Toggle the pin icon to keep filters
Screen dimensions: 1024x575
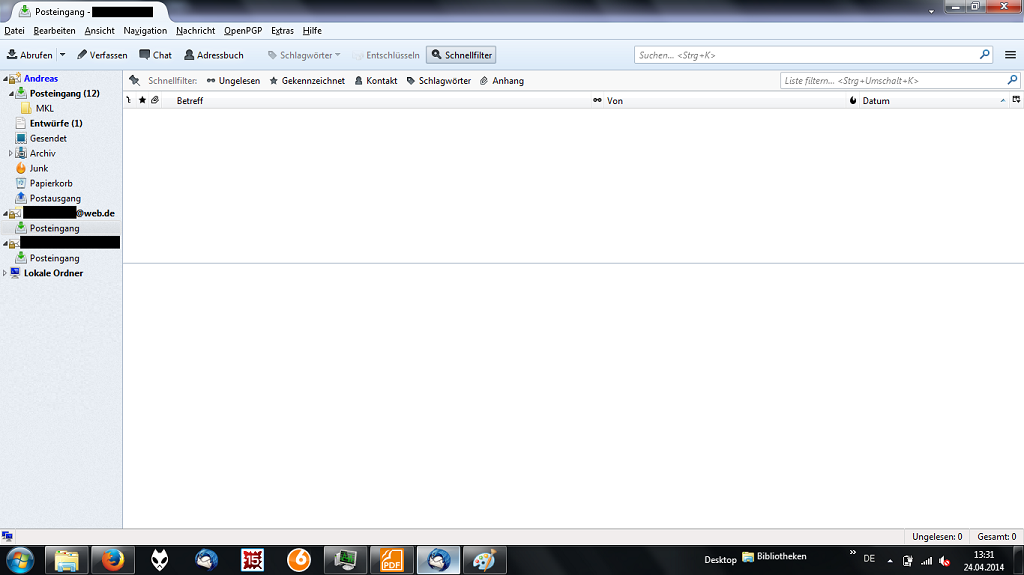coord(135,80)
